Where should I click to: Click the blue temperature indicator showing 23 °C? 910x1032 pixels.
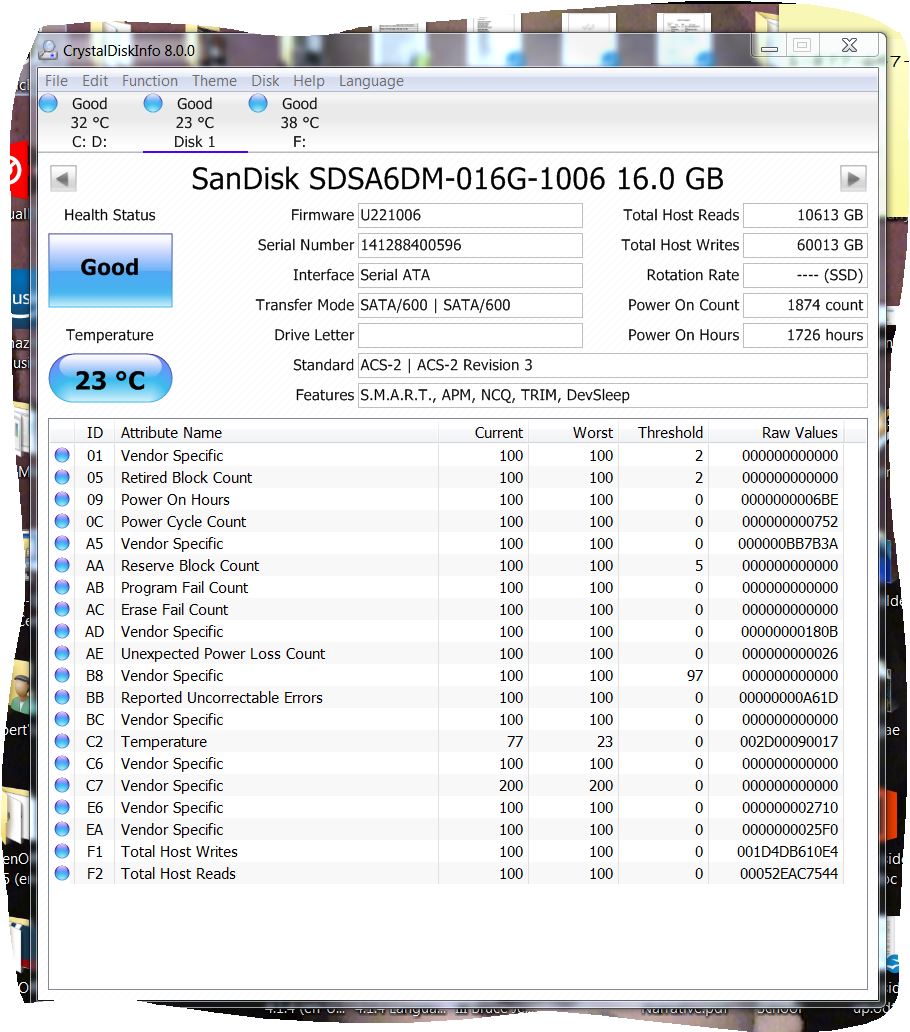pyautogui.click(x=110, y=378)
